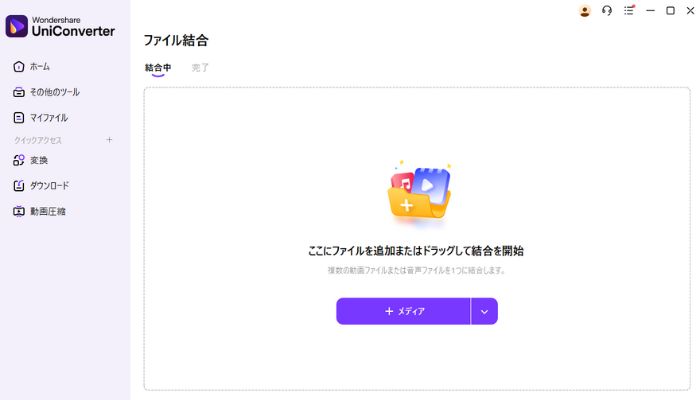Close the UniConverter window
Screen dimensions: 700x400
(690, 10)
